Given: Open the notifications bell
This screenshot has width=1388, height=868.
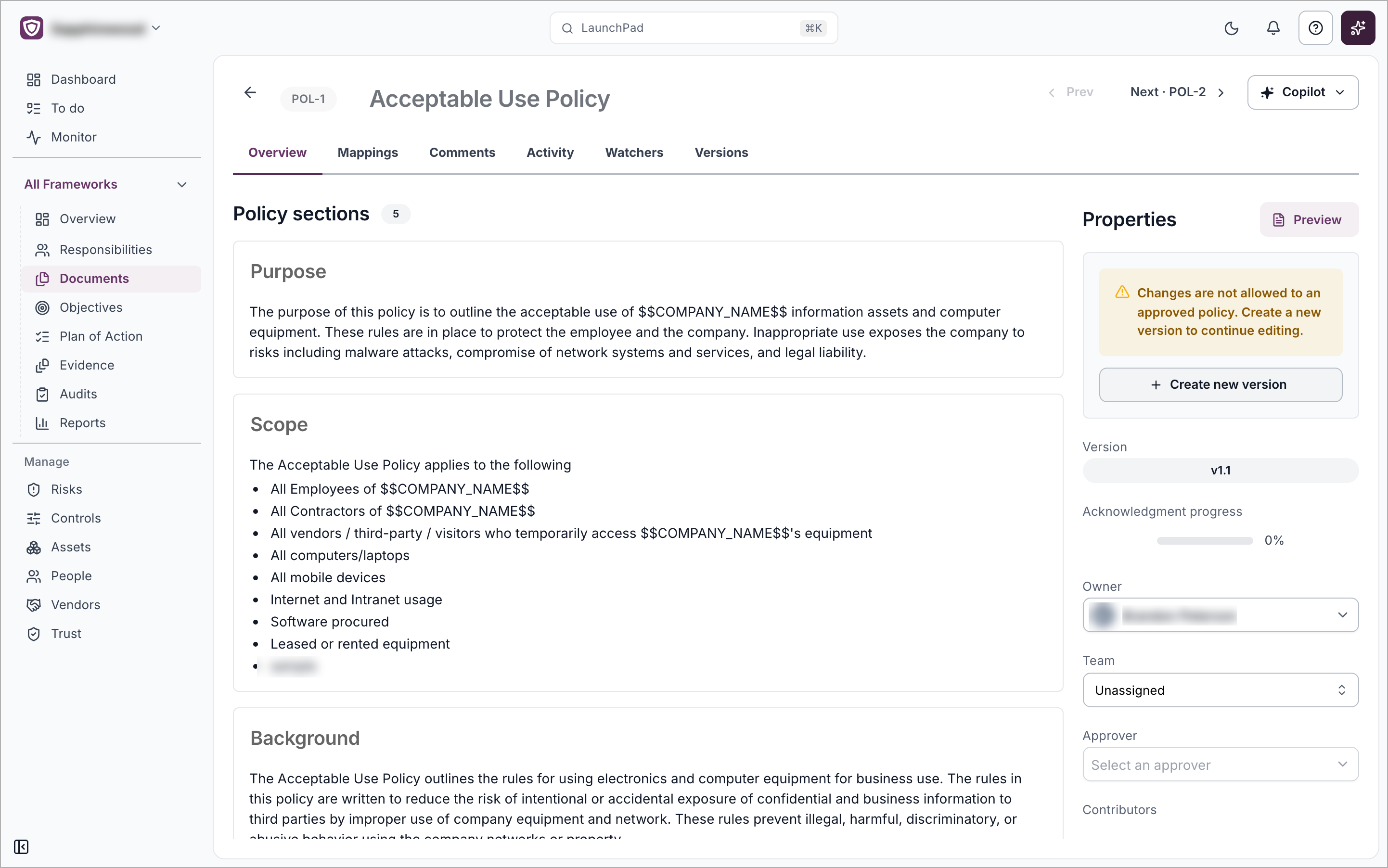Looking at the screenshot, I should pos(1273,28).
